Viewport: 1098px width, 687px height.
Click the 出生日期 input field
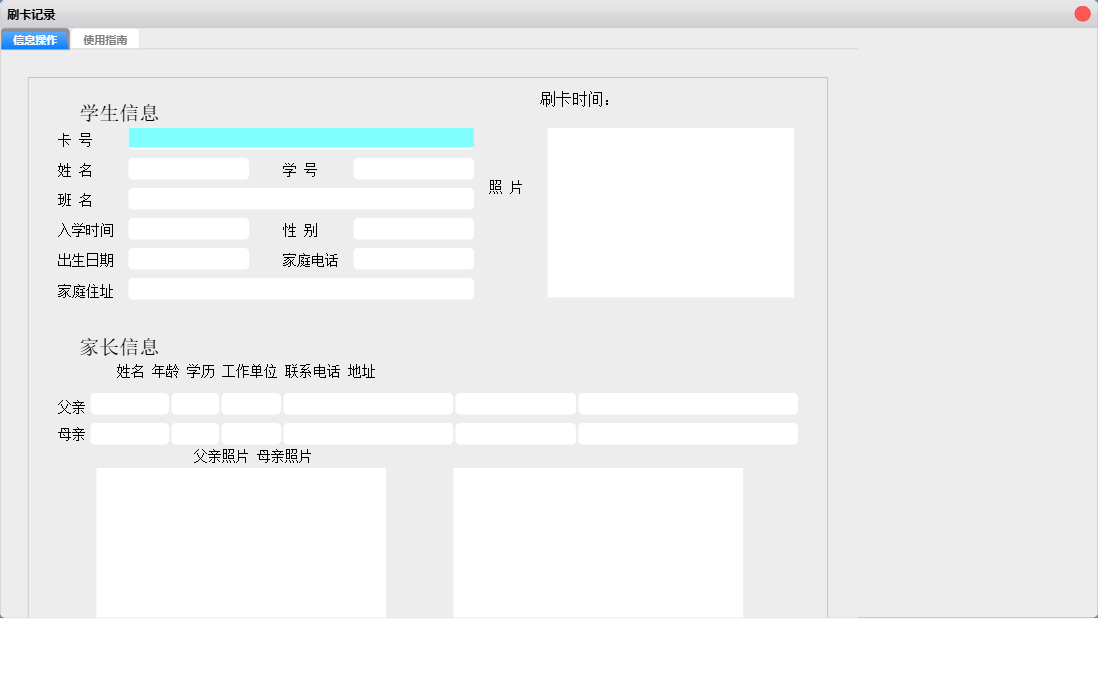tap(188, 259)
